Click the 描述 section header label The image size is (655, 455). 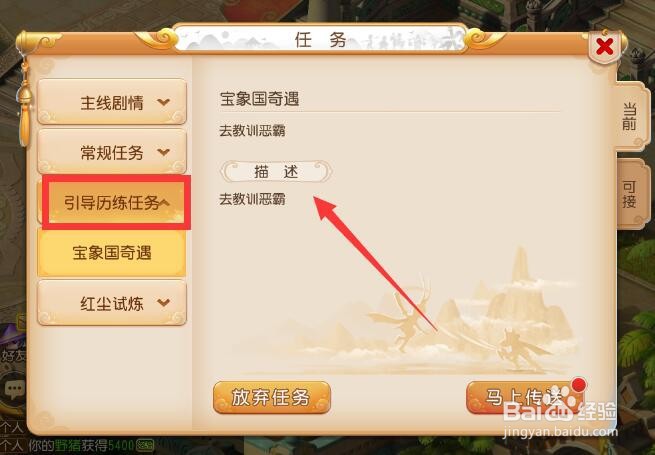pyautogui.click(x=276, y=172)
